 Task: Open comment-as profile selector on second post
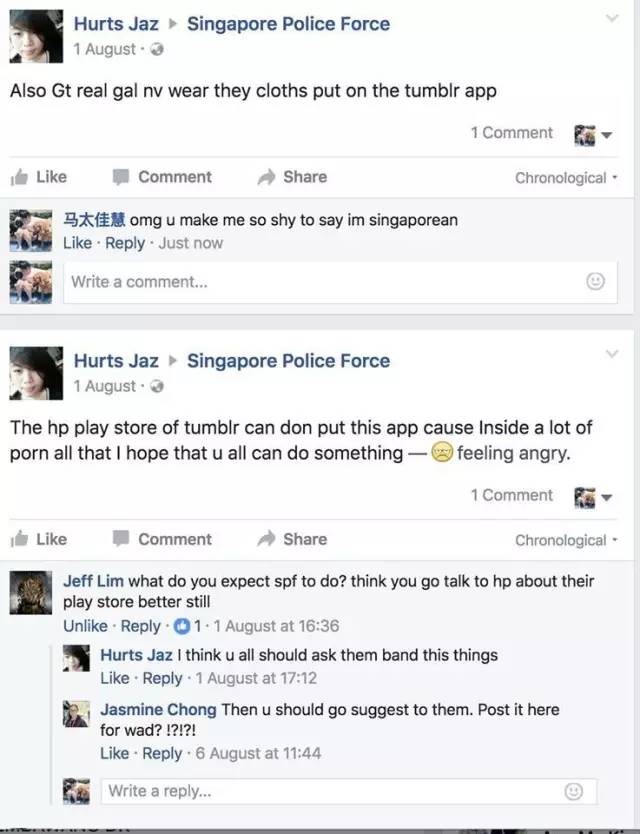point(593,497)
